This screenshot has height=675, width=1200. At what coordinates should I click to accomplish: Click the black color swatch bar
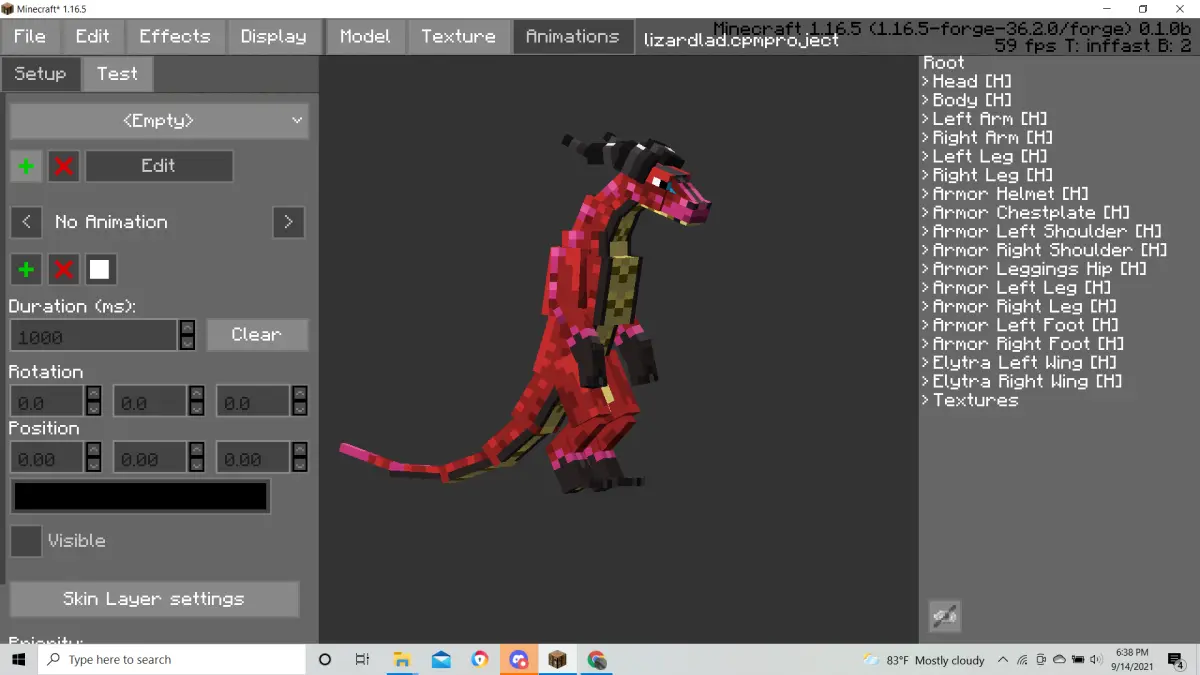click(x=140, y=497)
